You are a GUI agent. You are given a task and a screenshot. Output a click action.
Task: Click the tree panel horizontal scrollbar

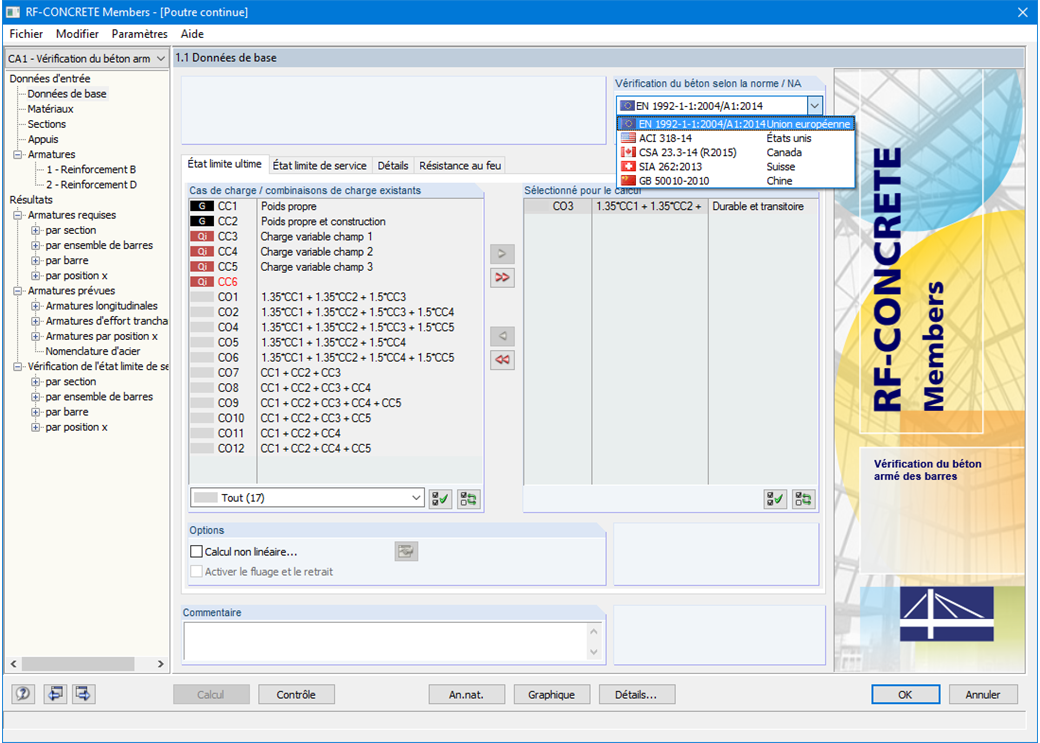78,663
